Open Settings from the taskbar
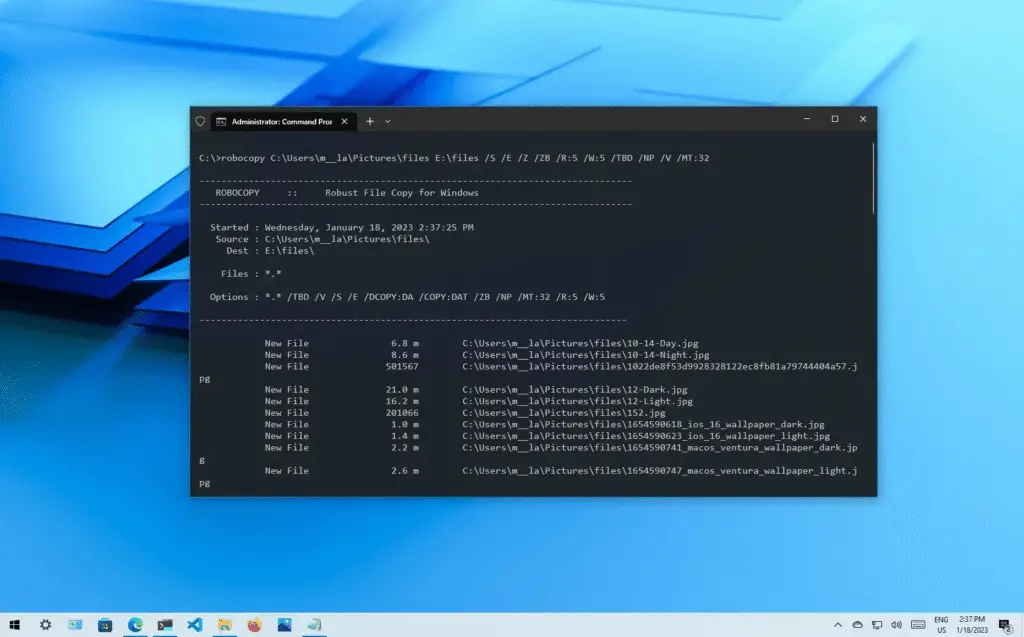Image resolution: width=1024 pixels, height=637 pixels. [46, 625]
